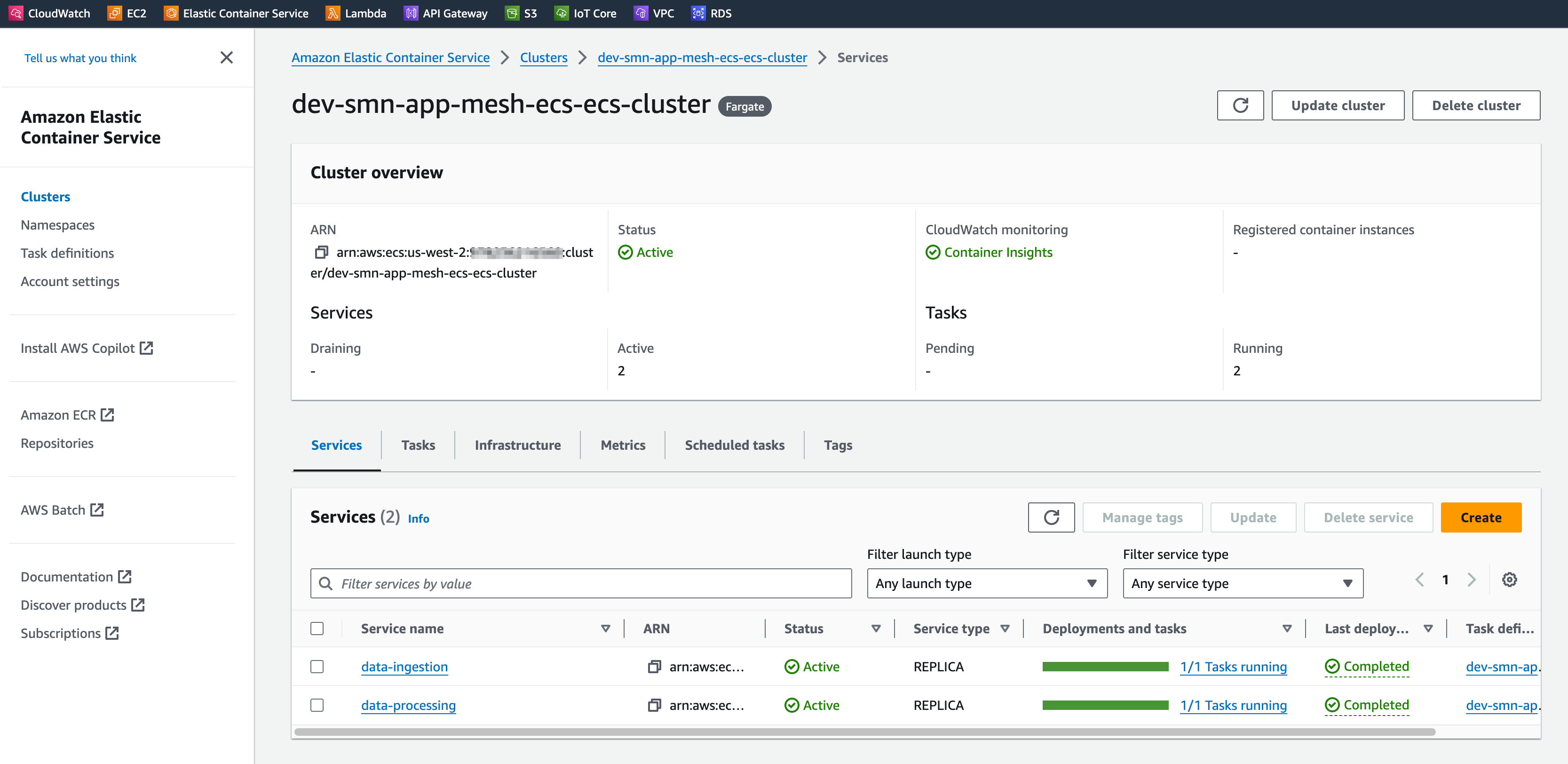Open Amazon Elastic Container Service breadcrumb

pos(390,57)
